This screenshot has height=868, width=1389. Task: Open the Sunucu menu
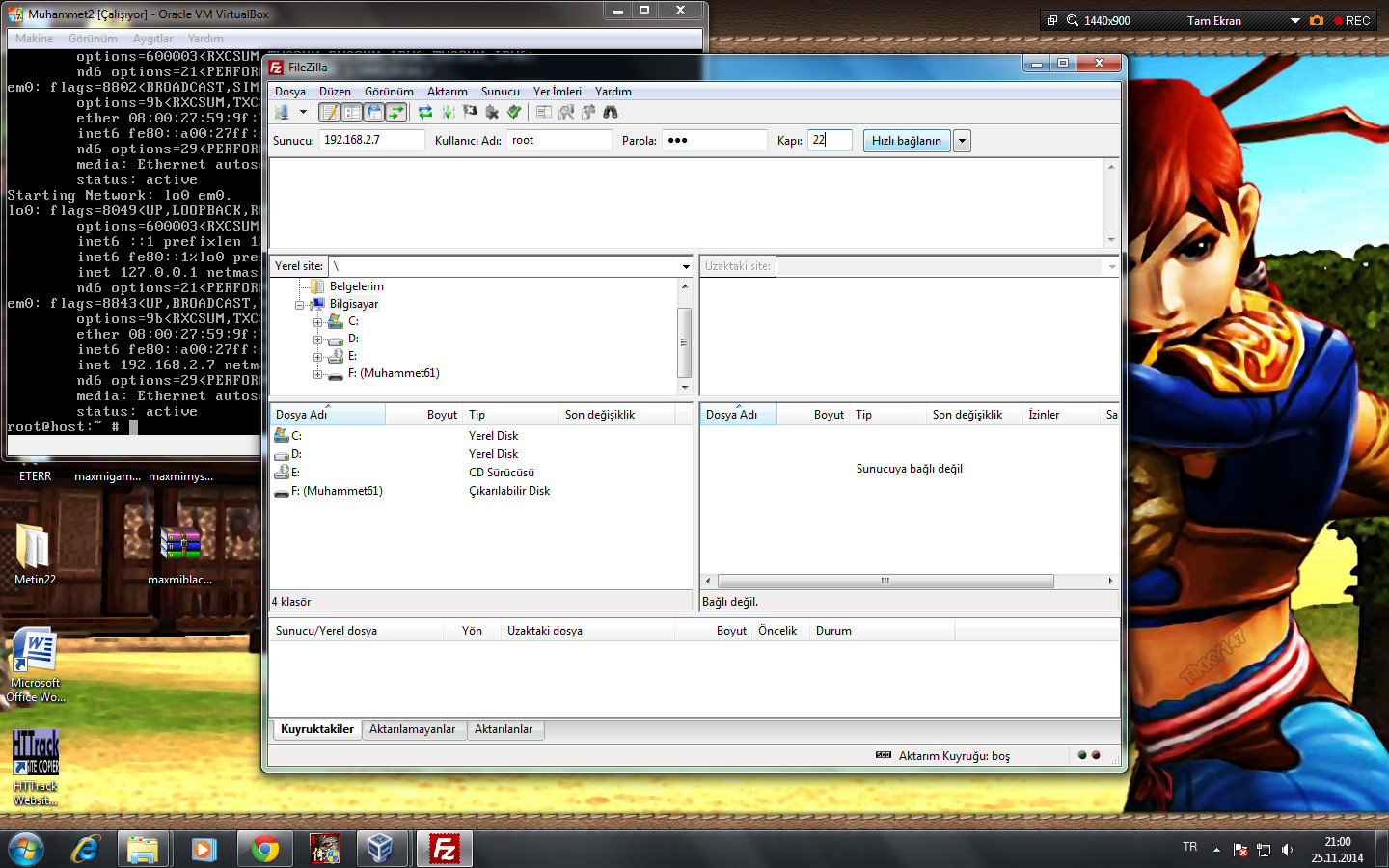pos(501,92)
